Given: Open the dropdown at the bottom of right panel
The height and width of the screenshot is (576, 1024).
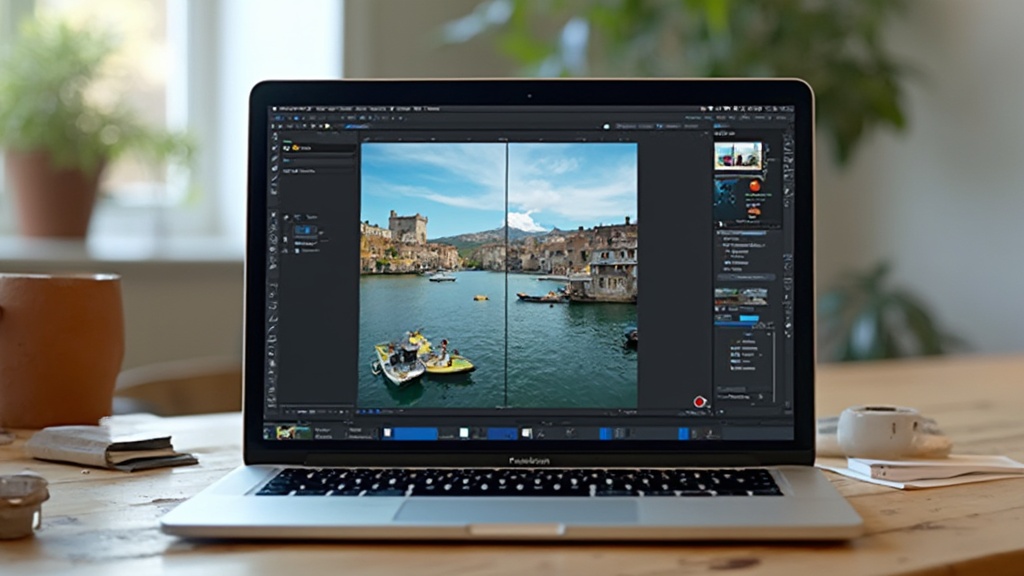Looking at the screenshot, I should pyautogui.click(x=745, y=397).
